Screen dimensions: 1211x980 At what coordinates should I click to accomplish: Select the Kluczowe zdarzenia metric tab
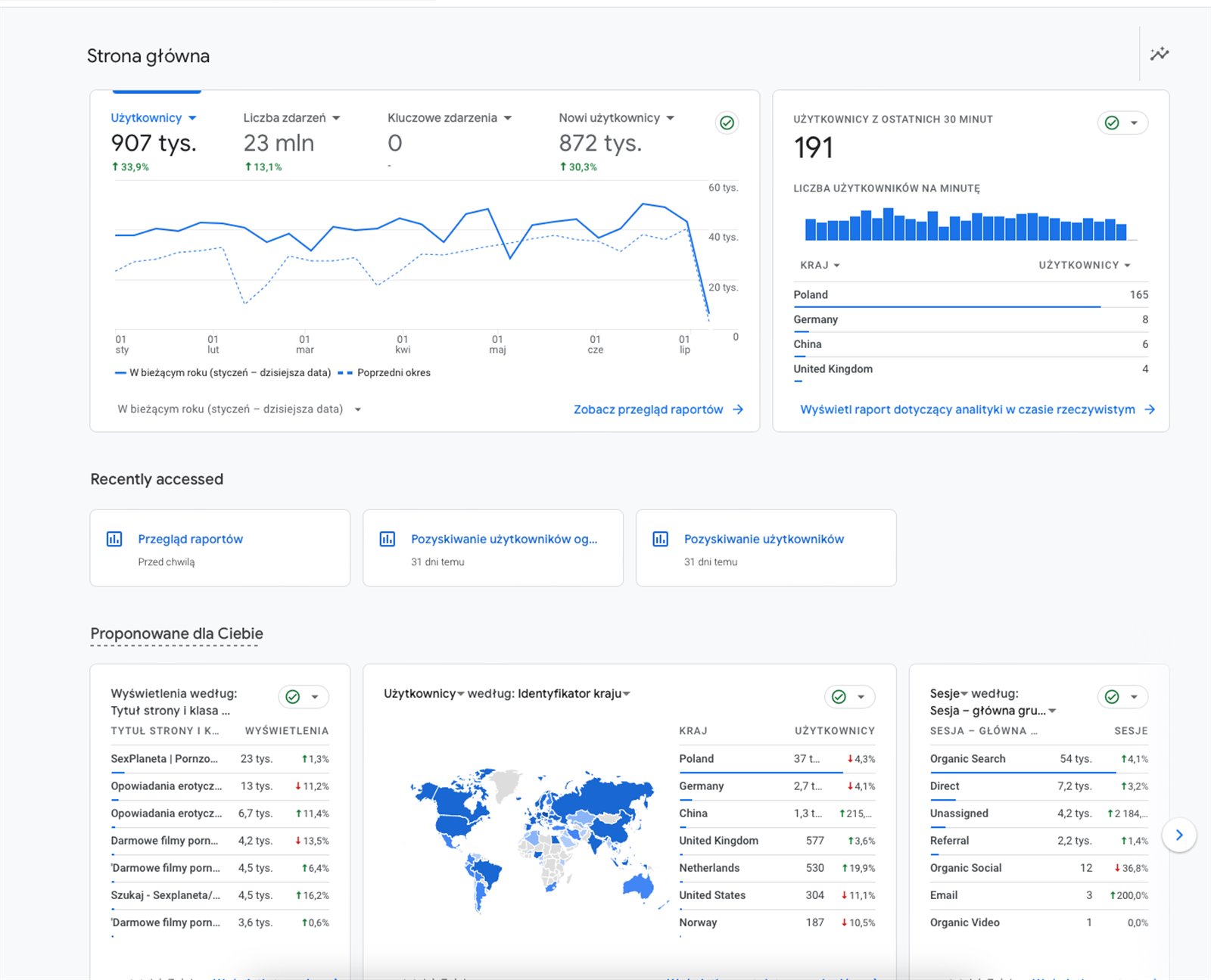pos(442,118)
